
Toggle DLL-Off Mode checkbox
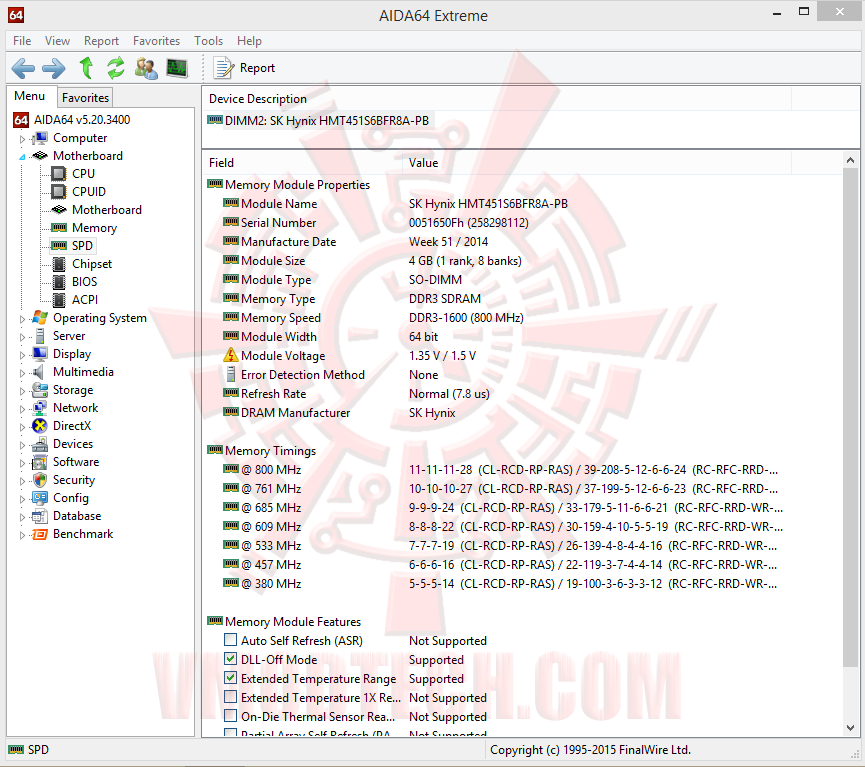pyautogui.click(x=231, y=659)
